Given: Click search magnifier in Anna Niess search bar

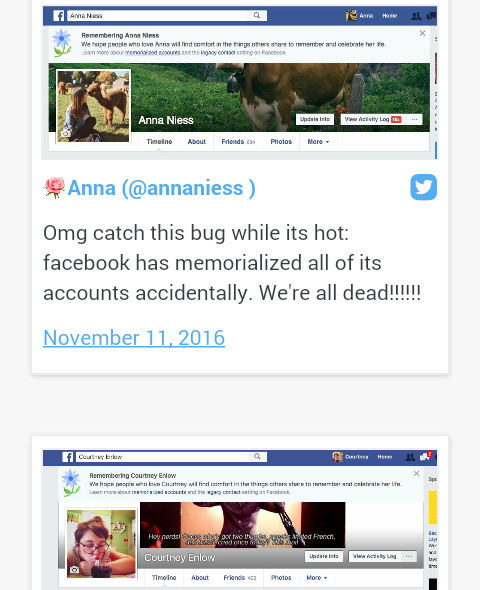Looking at the screenshot, I should coord(257,15).
